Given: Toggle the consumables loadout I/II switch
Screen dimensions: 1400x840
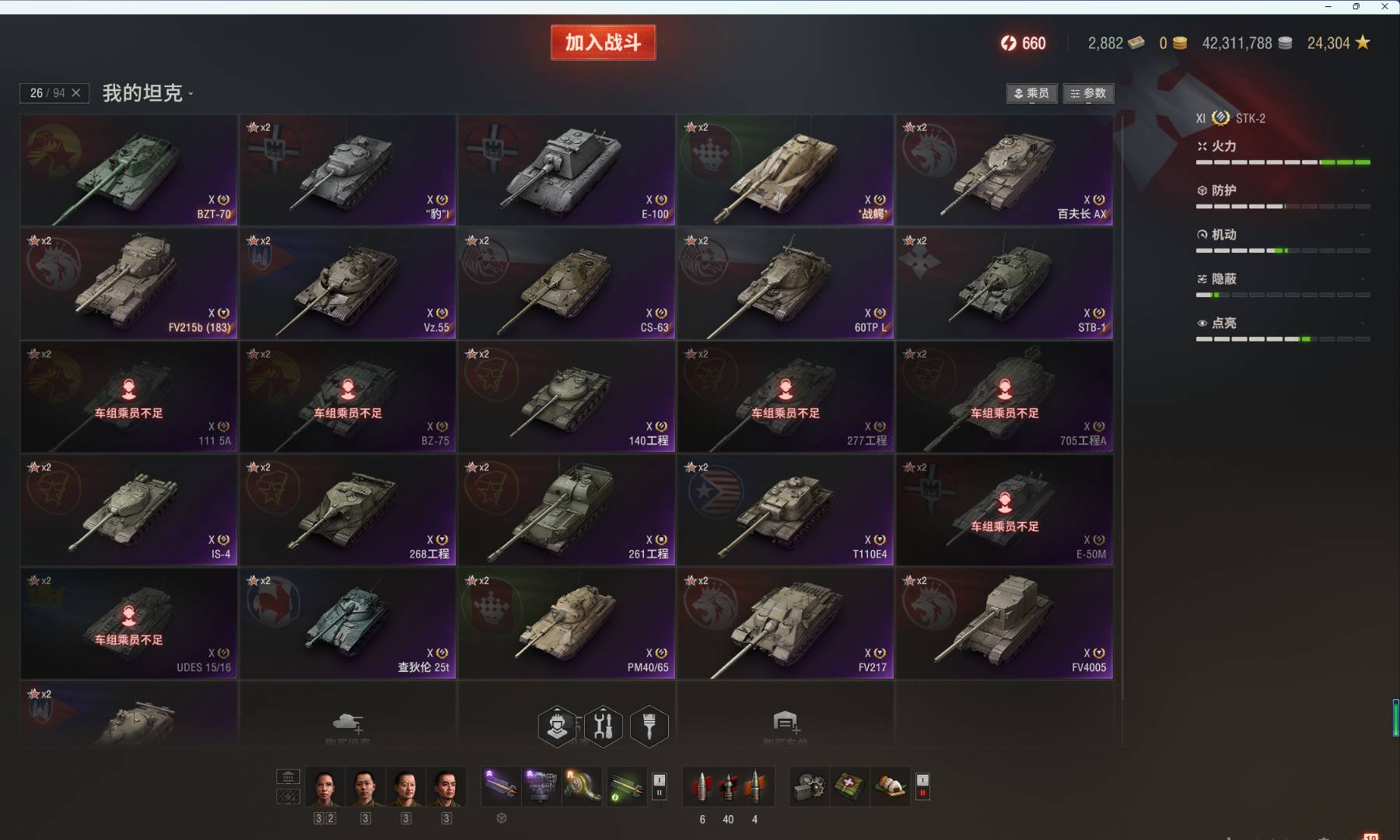Looking at the screenshot, I should [x=922, y=786].
